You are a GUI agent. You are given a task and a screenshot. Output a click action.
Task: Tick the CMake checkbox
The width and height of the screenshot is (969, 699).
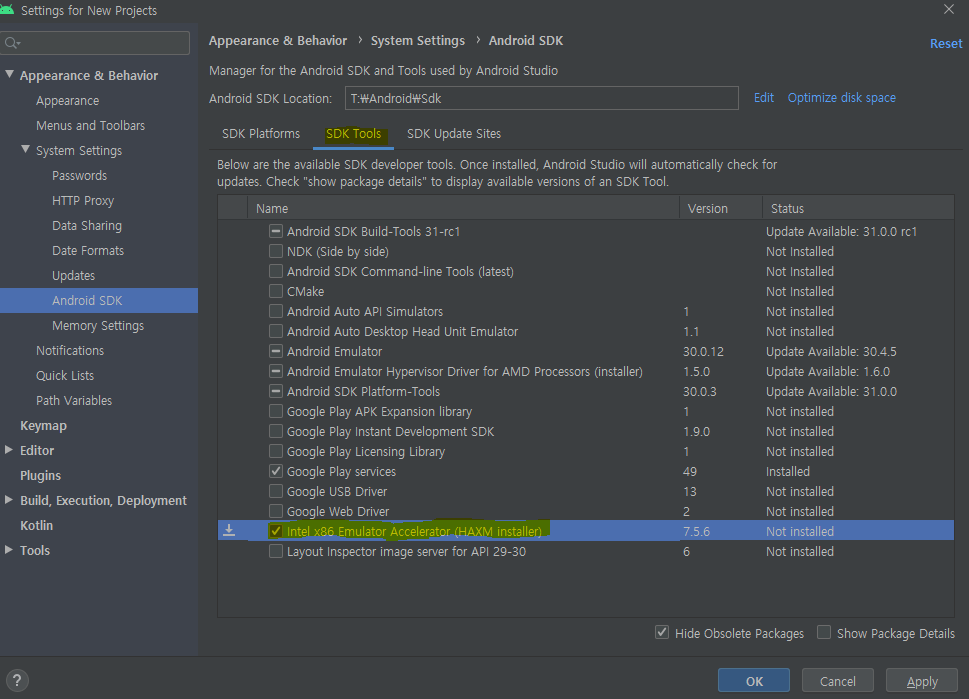[276, 291]
